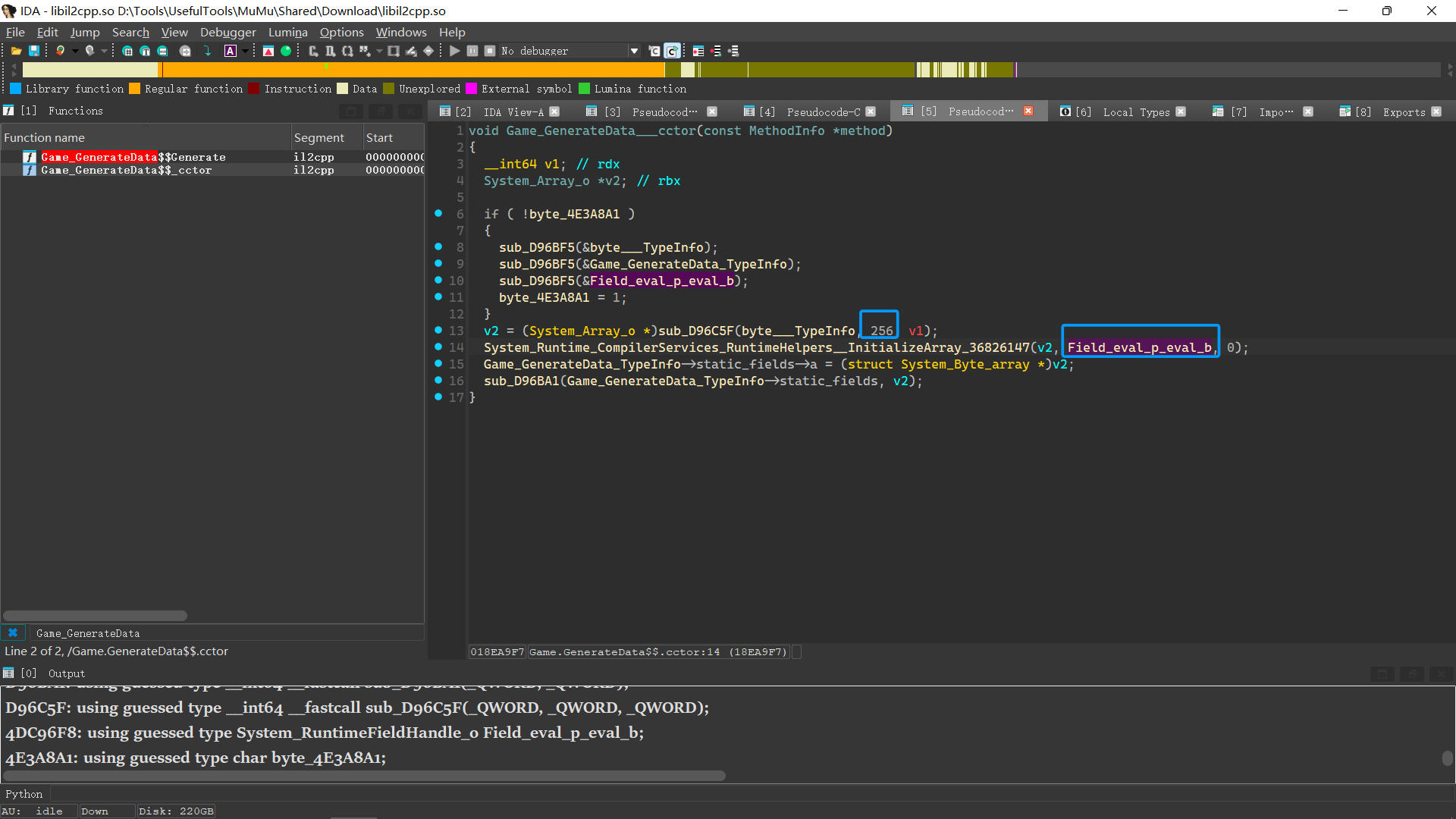Select Game_GenerateData$$_cctor function row

(126, 170)
